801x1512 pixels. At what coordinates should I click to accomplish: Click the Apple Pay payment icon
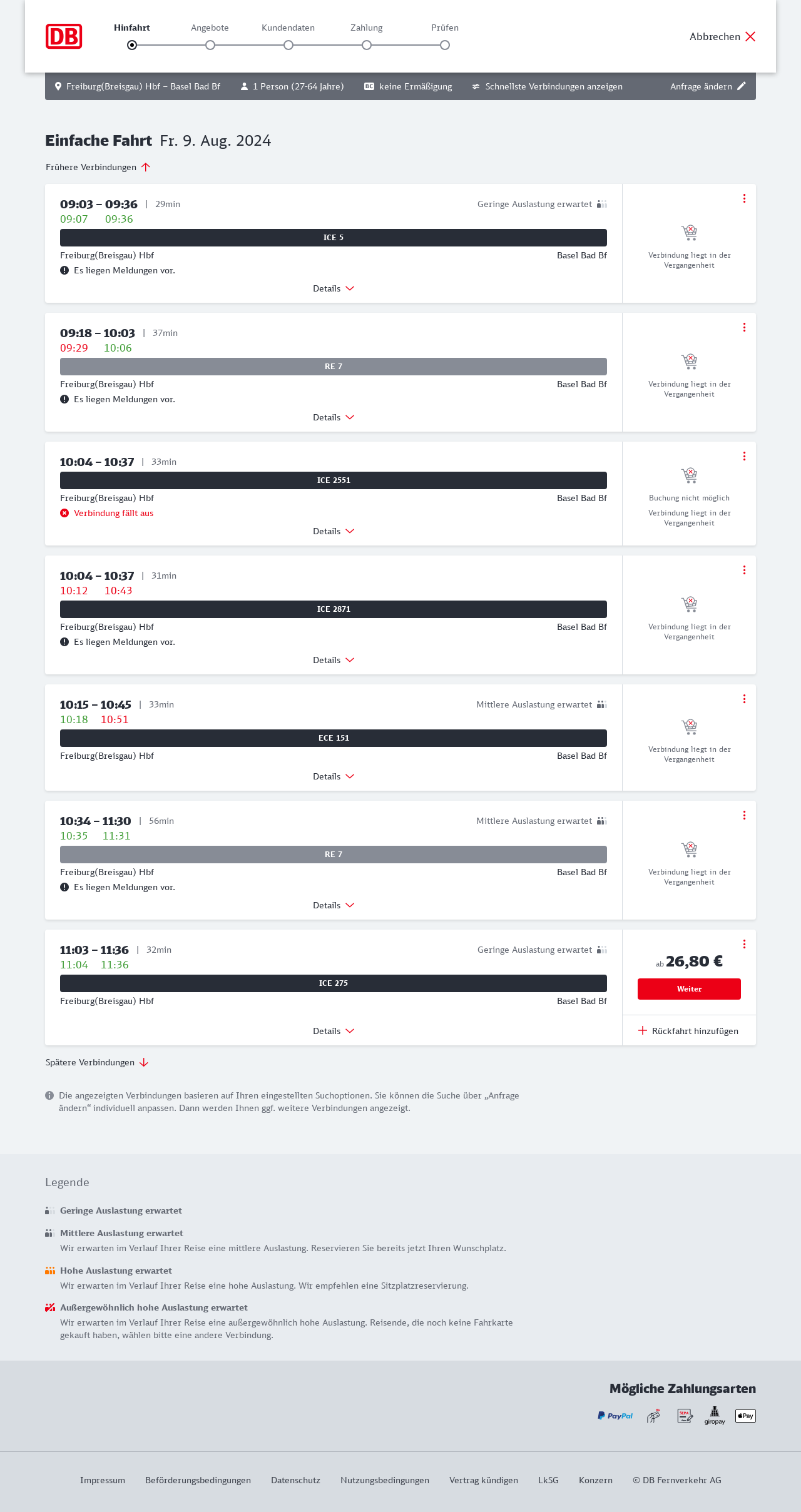745,1416
